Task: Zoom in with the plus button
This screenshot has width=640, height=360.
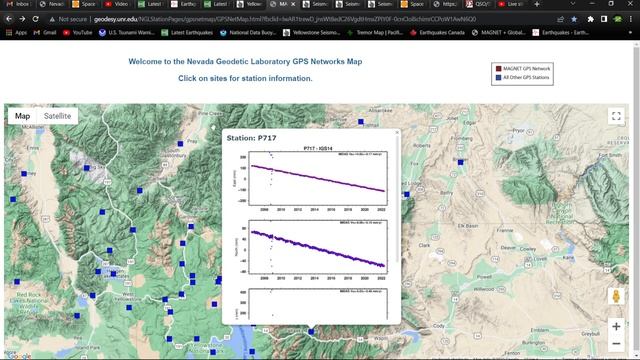Action: click(616, 326)
